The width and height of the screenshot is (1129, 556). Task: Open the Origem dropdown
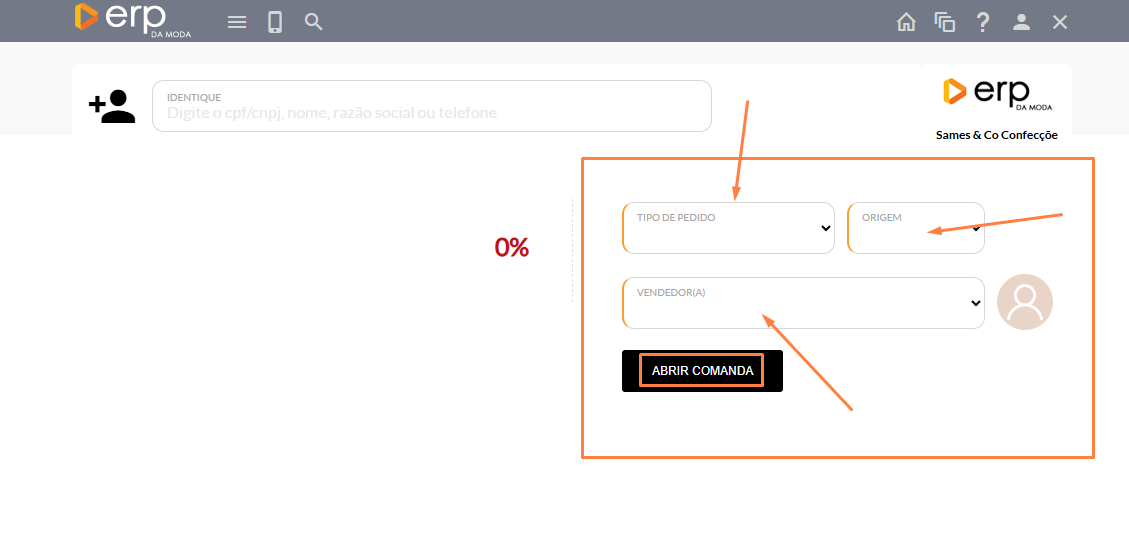coord(915,228)
